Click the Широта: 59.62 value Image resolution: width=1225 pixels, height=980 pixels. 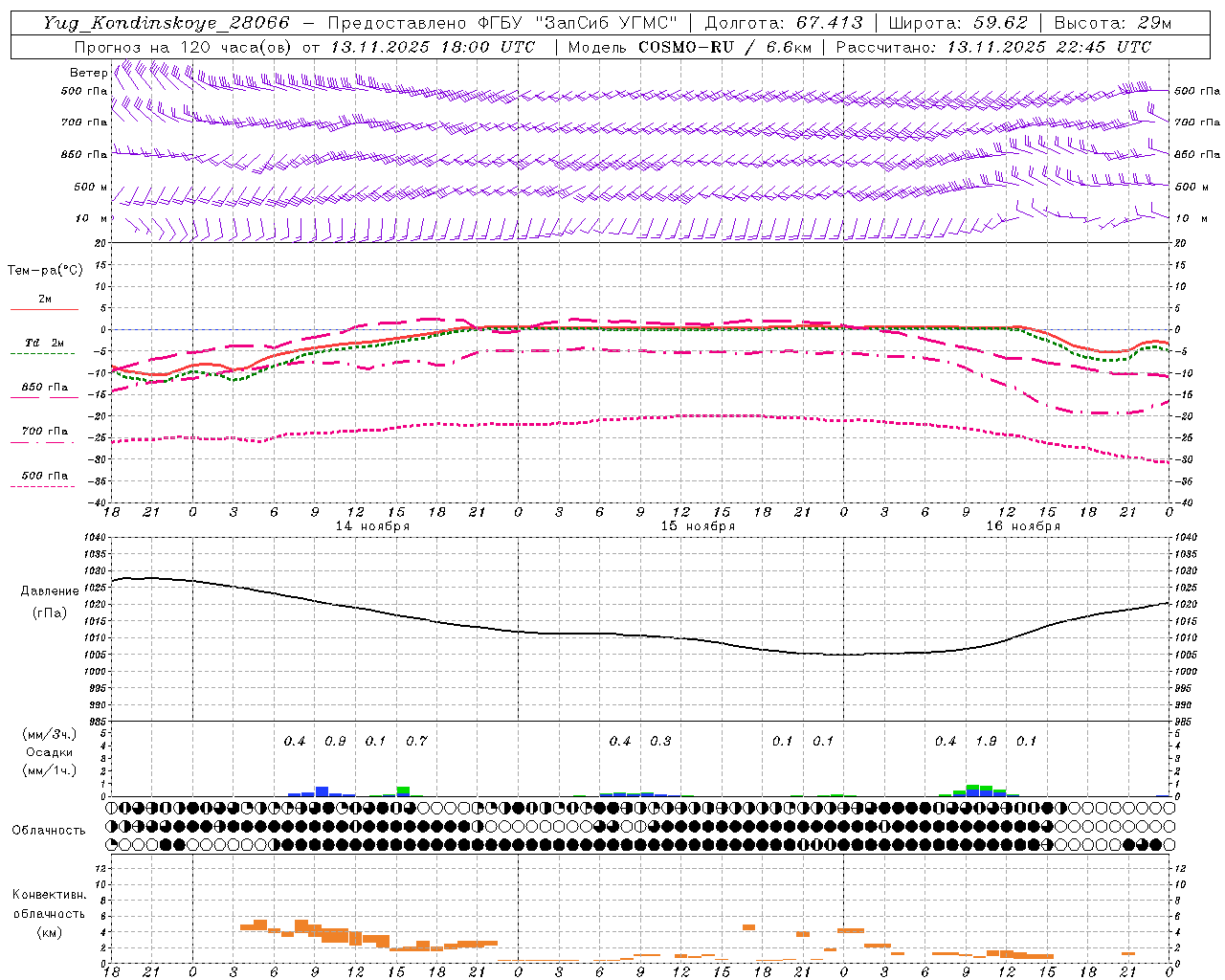pyautogui.click(x=957, y=23)
